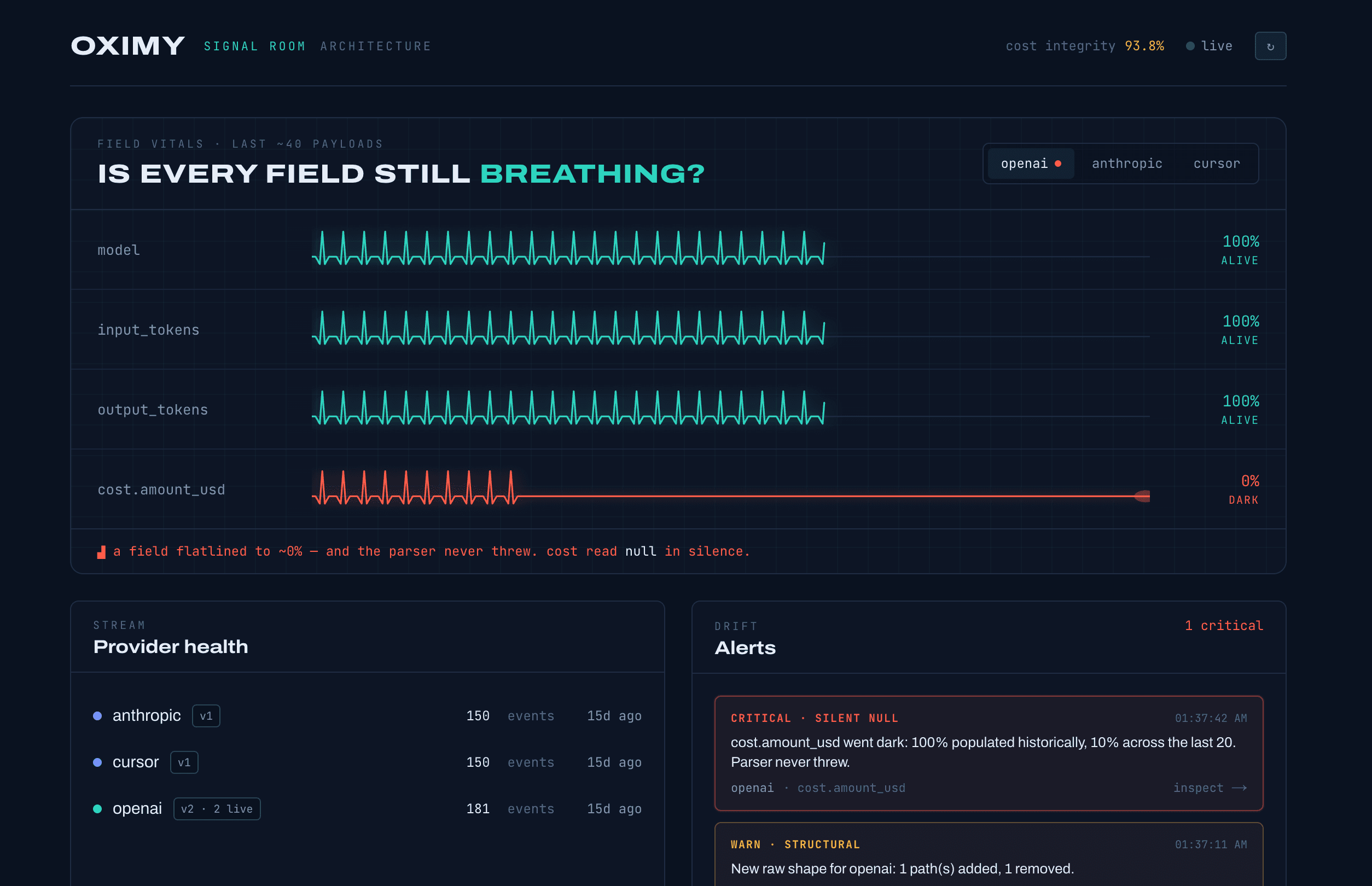Click cursor's 150 events count
The width and height of the screenshot is (1372, 886).
(x=478, y=762)
